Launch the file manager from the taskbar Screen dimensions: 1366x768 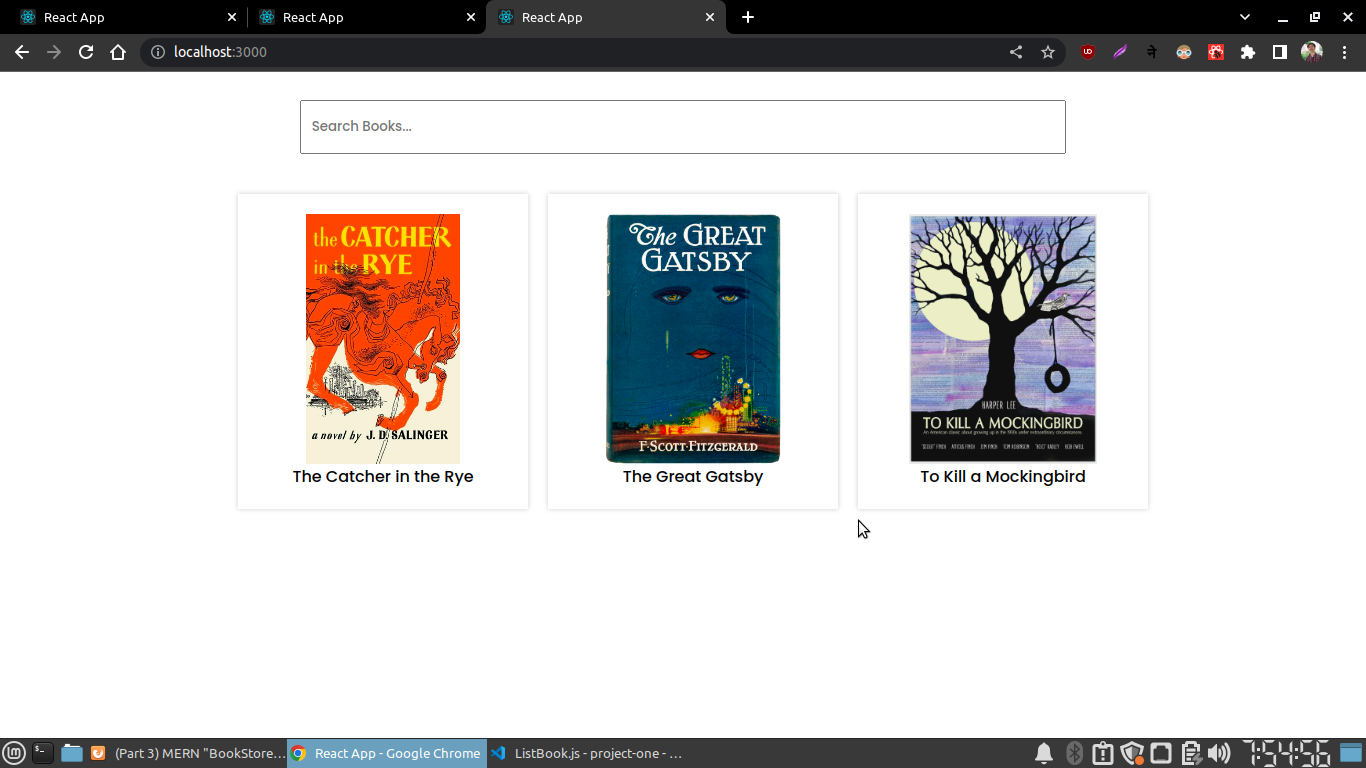tap(71, 753)
